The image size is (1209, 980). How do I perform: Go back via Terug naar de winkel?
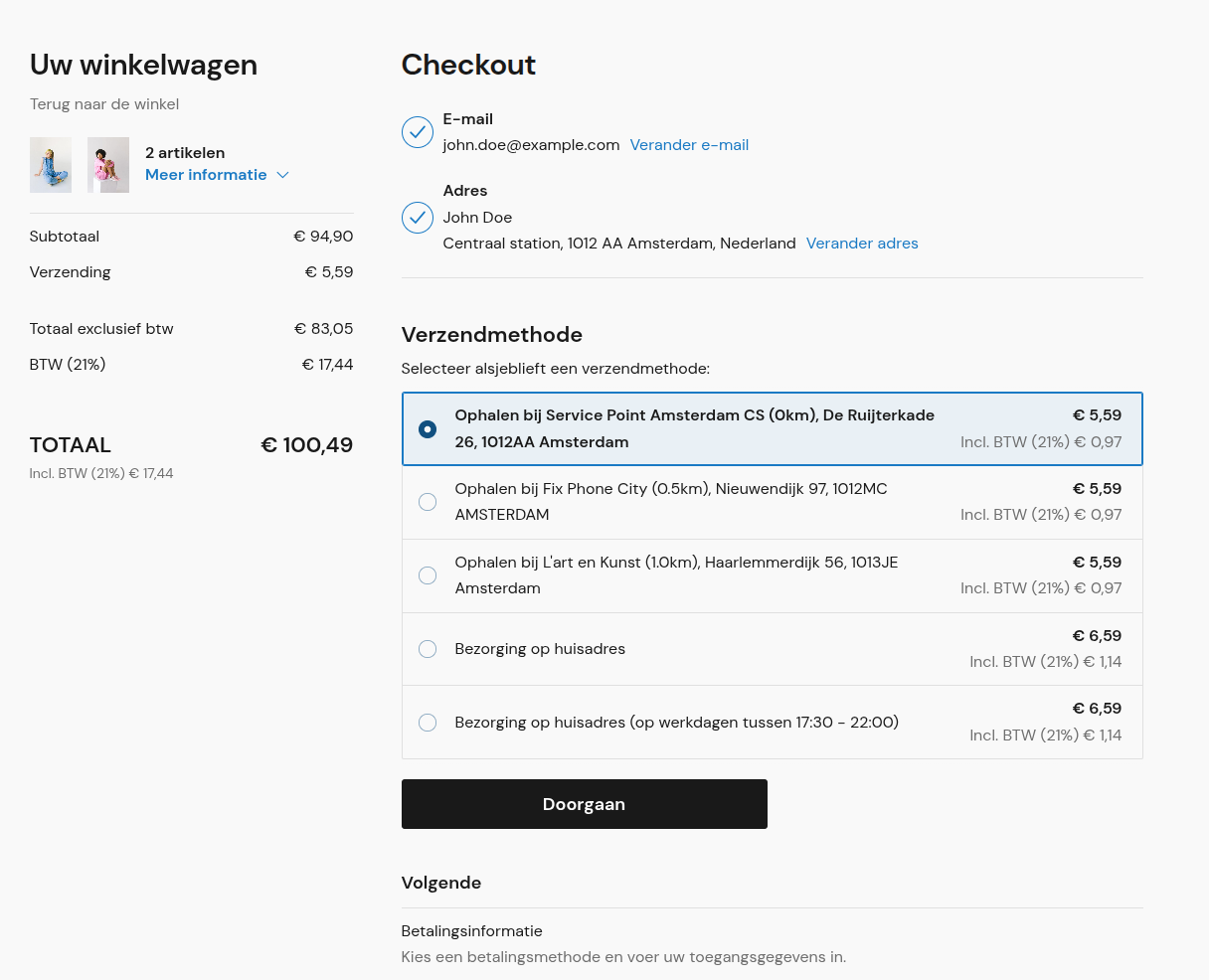pos(104,104)
